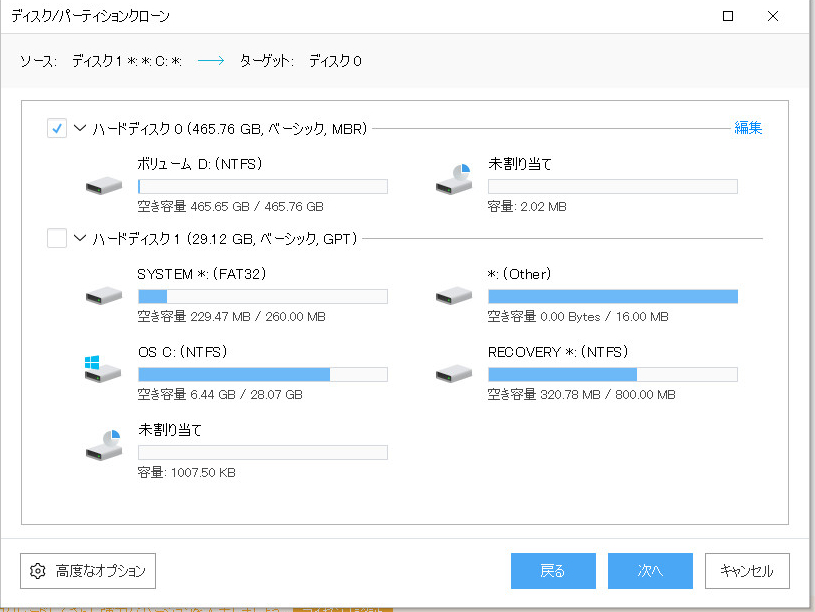Open 高度なオプション settings
This screenshot has height=612, width=815.
click(x=87, y=571)
